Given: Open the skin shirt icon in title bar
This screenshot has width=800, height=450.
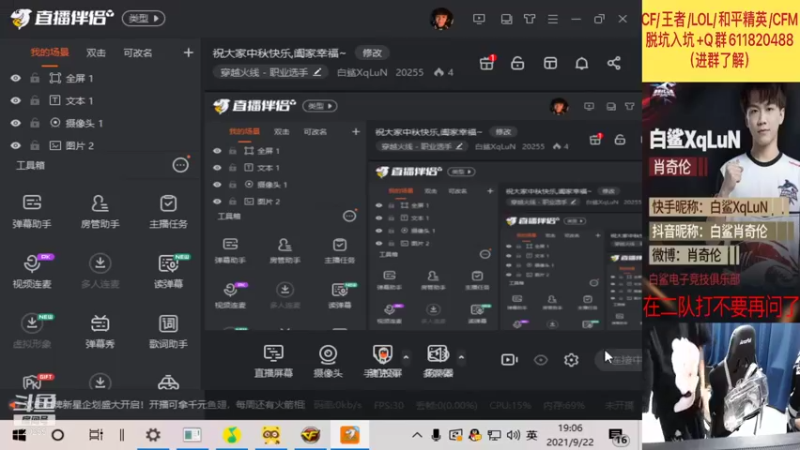Looking at the screenshot, I should point(530,19).
